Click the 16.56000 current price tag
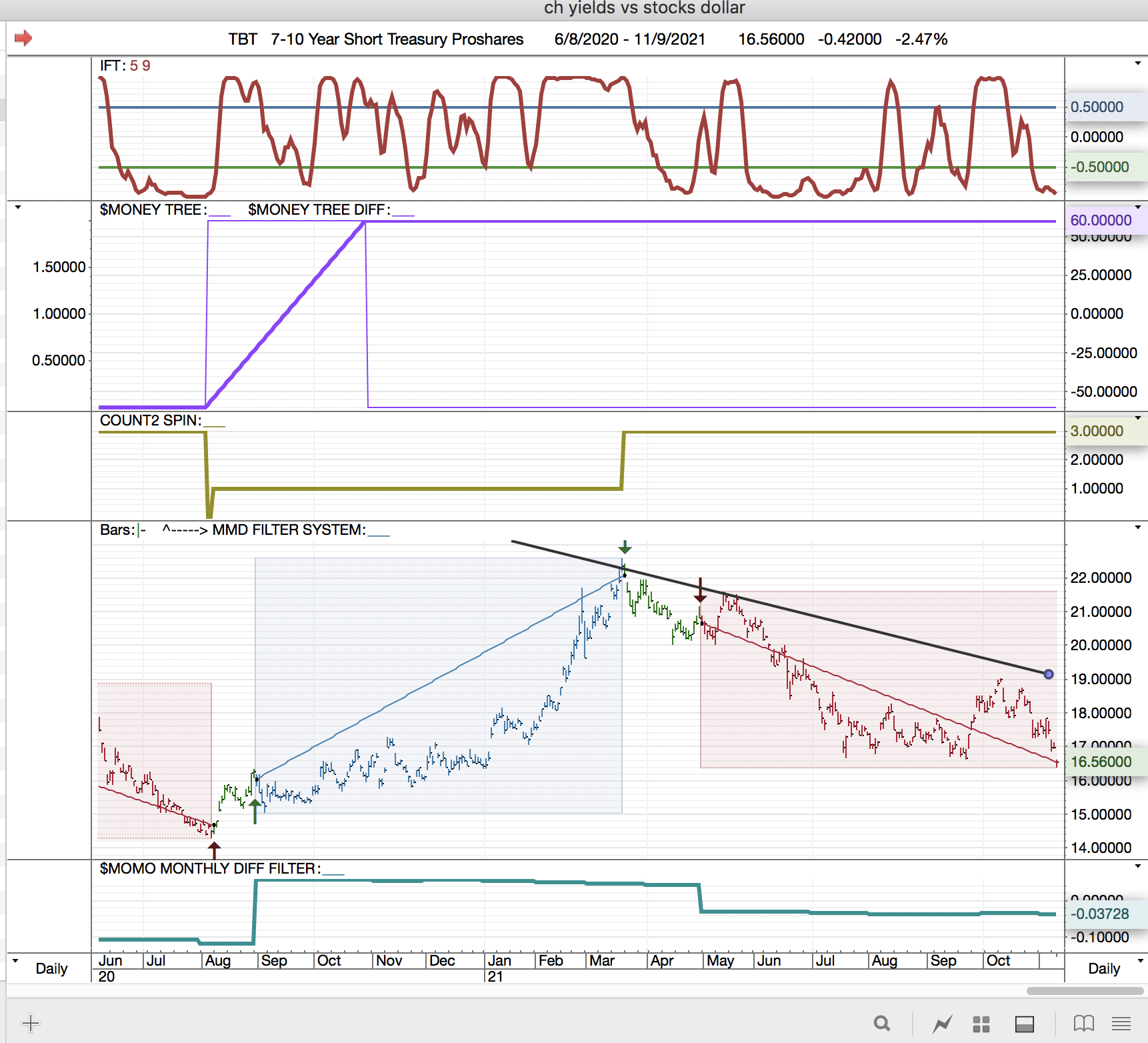Image resolution: width=1148 pixels, height=1043 pixels. pos(1101,762)
